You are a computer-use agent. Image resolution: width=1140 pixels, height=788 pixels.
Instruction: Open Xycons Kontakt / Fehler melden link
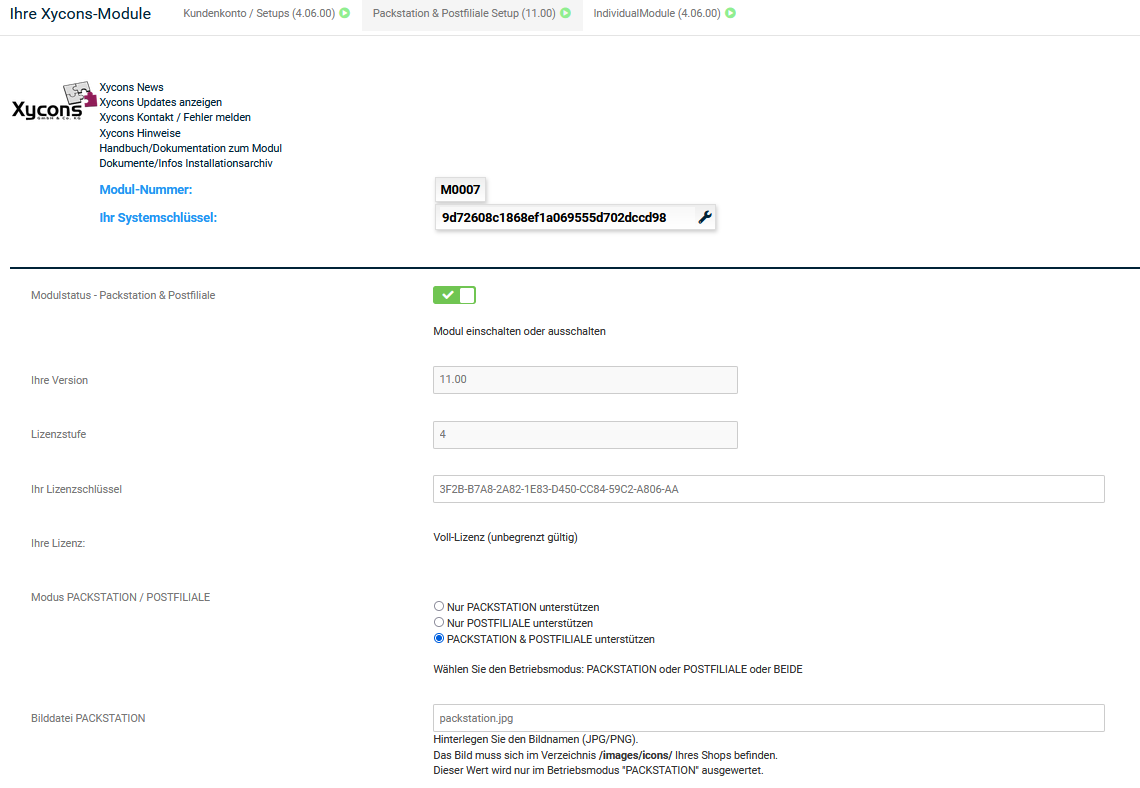click(x=175, y=118)
